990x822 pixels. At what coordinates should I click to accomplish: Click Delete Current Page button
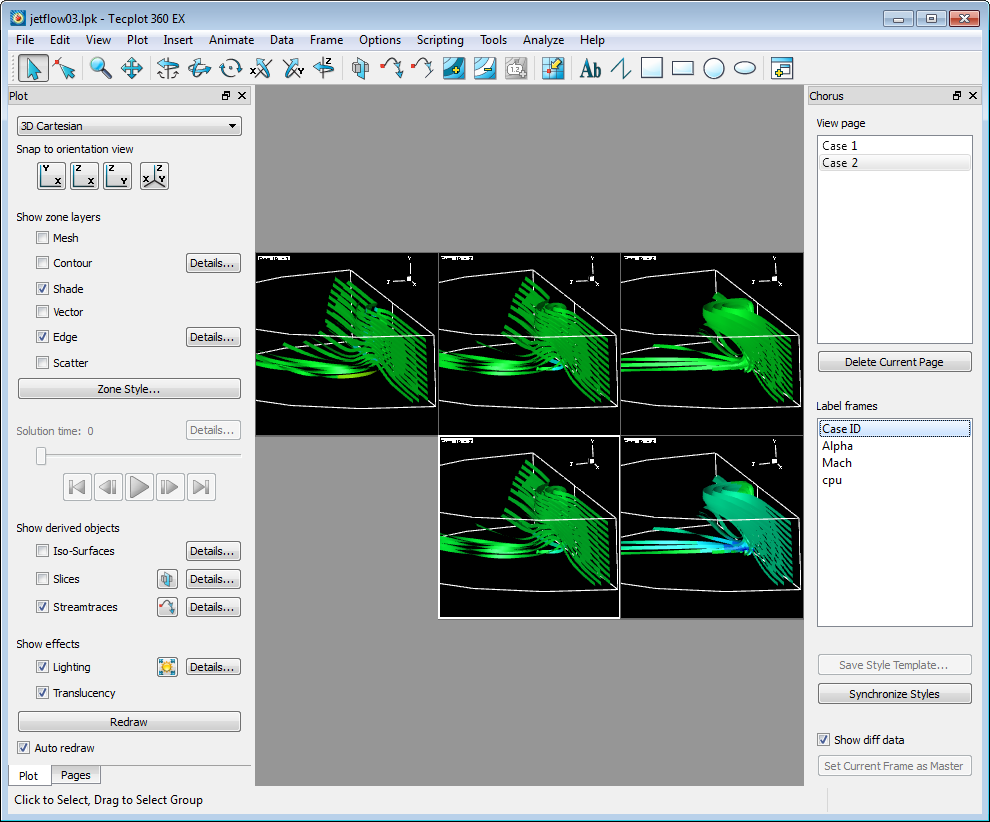(894, 362)
